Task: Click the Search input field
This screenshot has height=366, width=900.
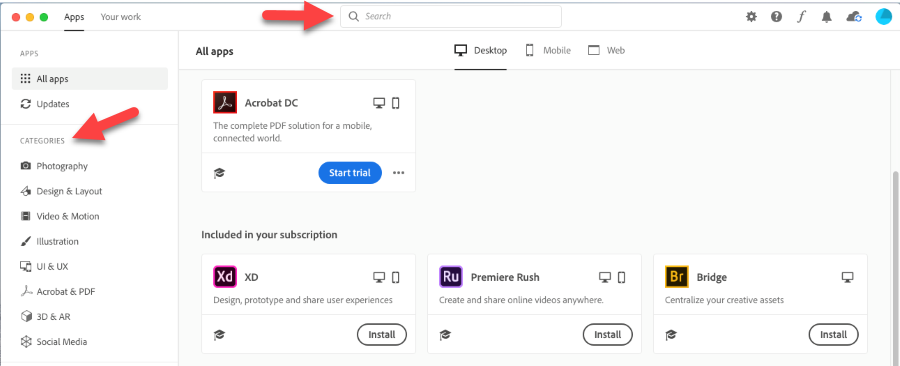Action: pos(451,17)
